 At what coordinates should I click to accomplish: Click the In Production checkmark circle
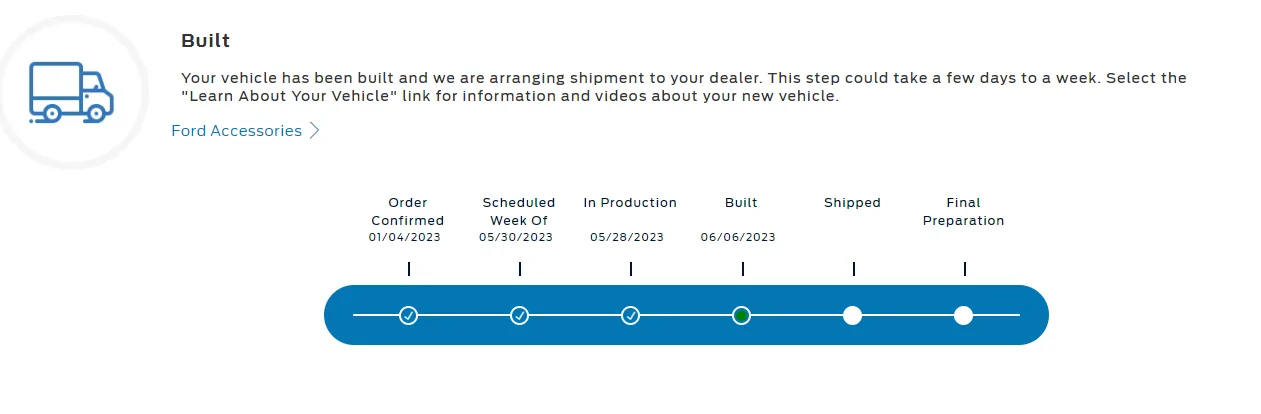[630, 316]
